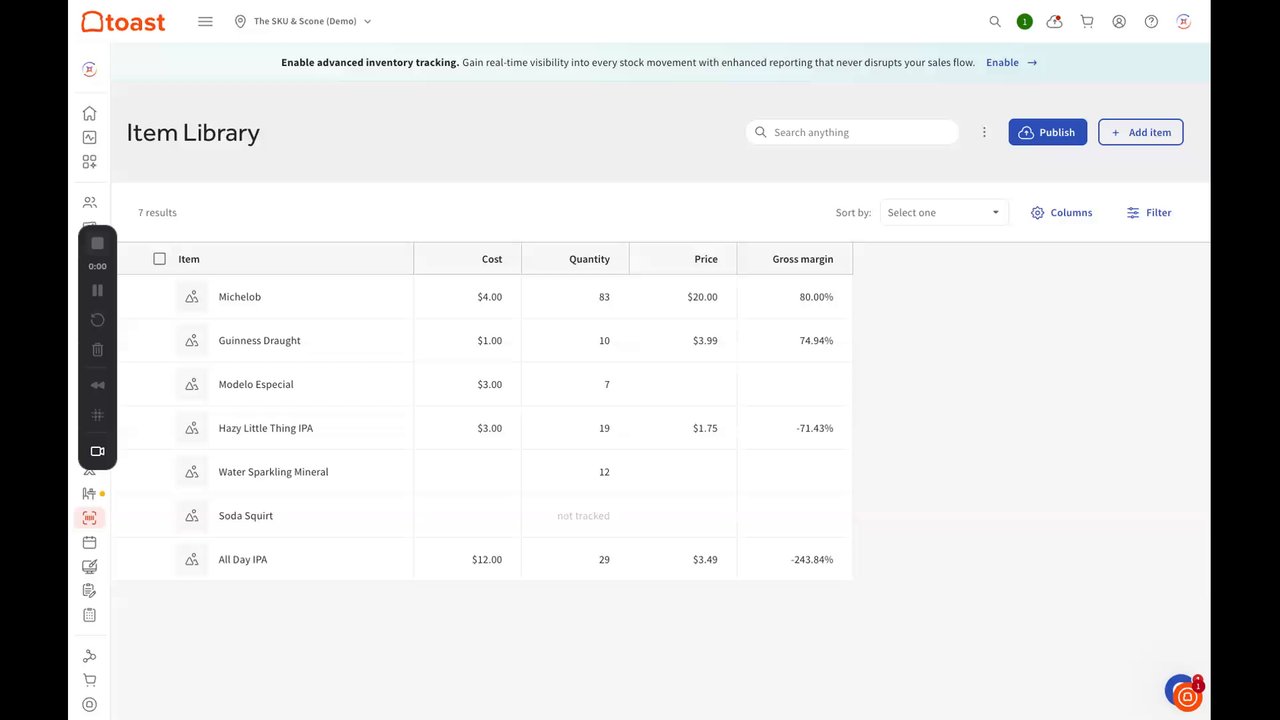
Task: Click the green notification badge
Action: (1024, 21)
